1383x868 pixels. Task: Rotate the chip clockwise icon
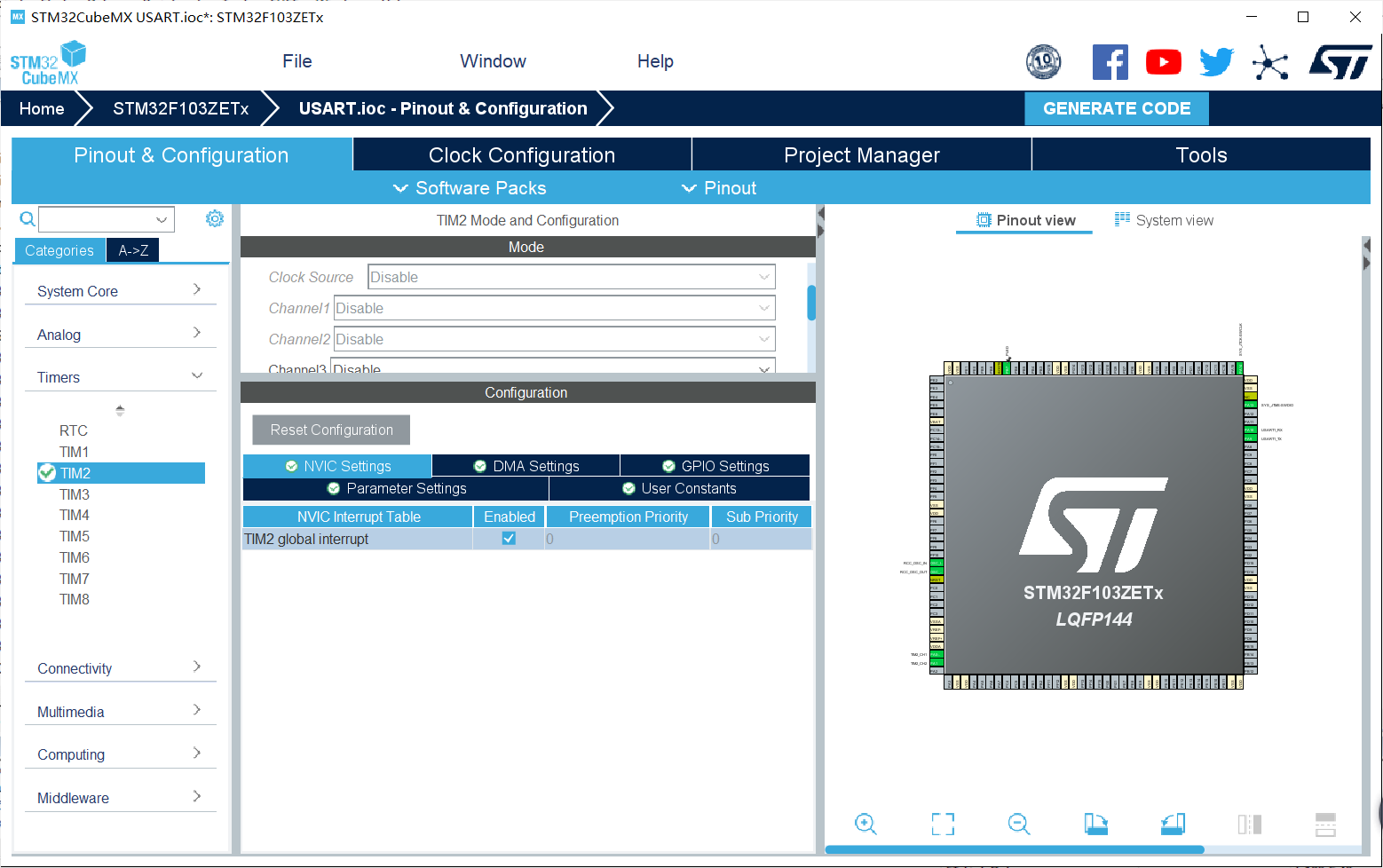coord(1096,825)
